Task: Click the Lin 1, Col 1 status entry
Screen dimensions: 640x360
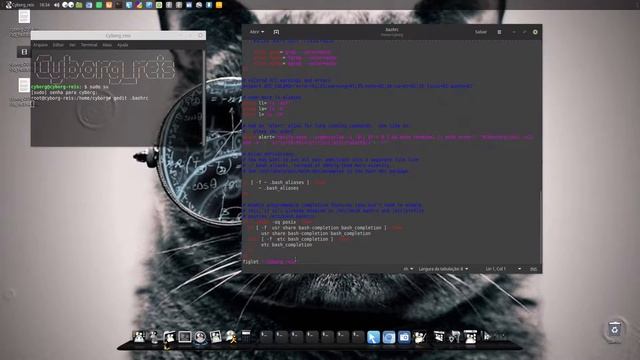Action: coord(496,269)
